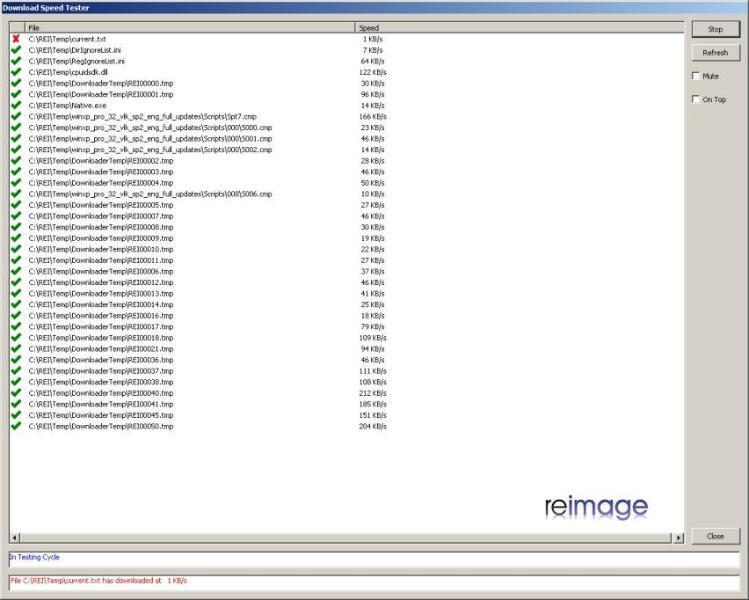Click the green check beside S000.cmp
The width and height of the screenshot is (749, 600).
tap(16, 127)
